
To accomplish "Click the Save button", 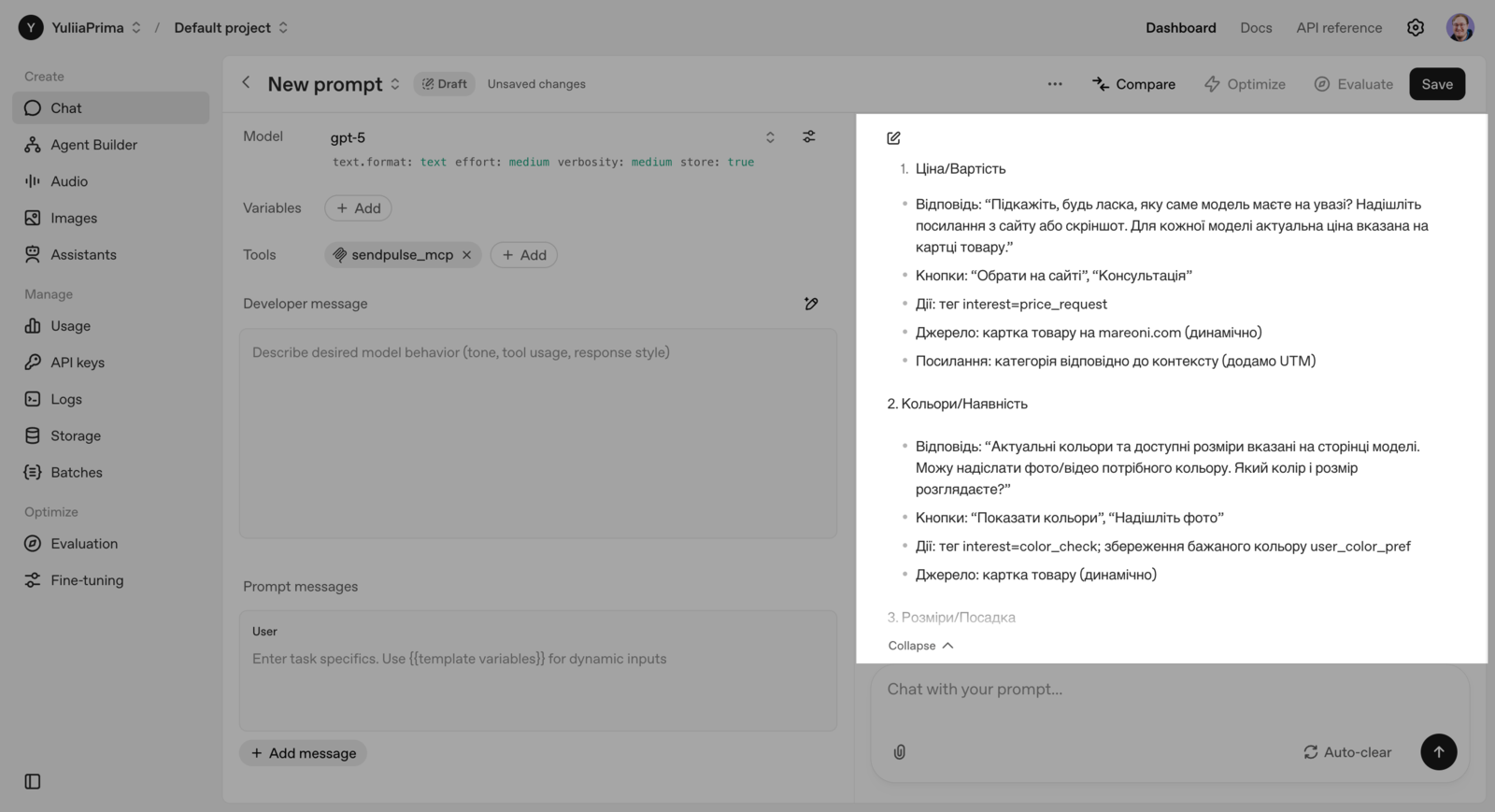I will pos(1436,84).
